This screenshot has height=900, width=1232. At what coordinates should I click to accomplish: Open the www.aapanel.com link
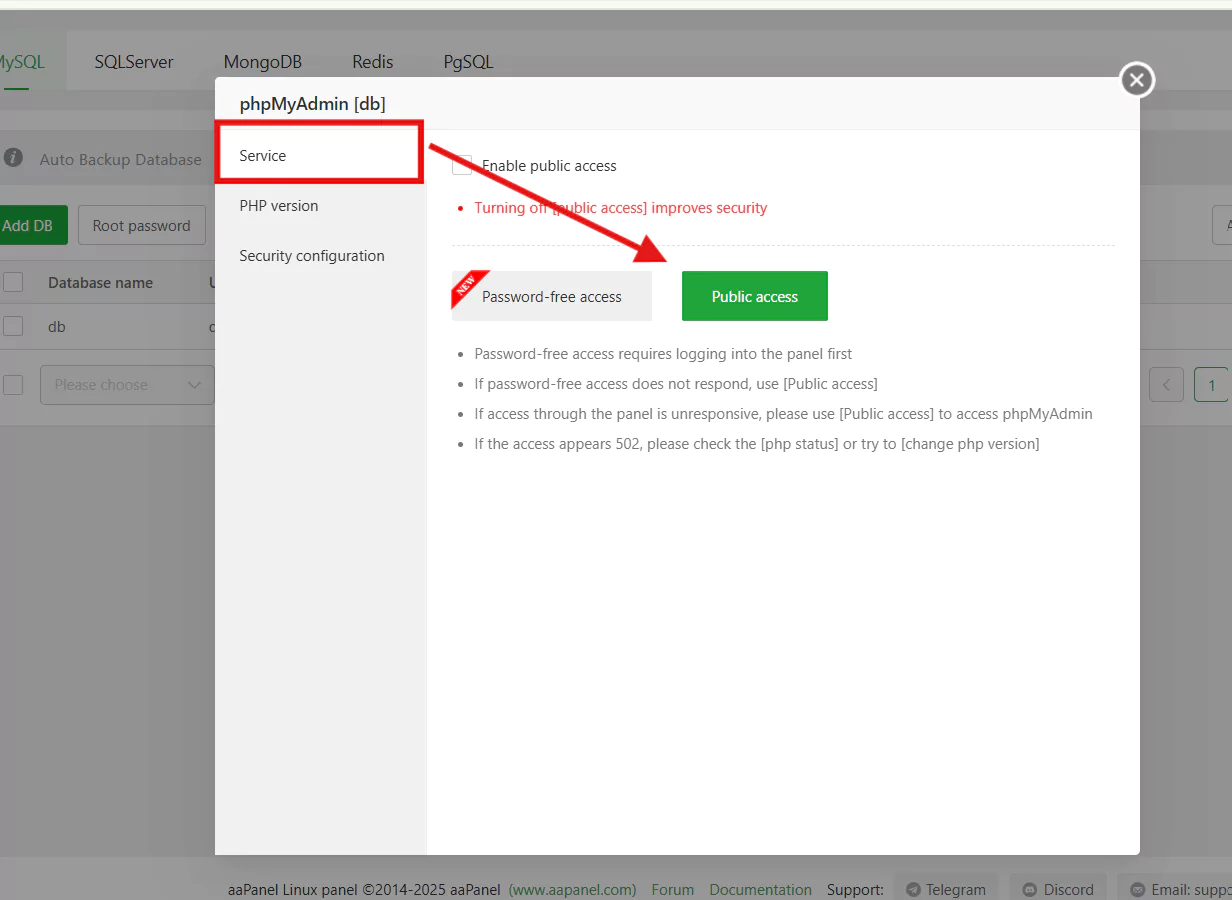pyautogui.click(x=572, y=889)
